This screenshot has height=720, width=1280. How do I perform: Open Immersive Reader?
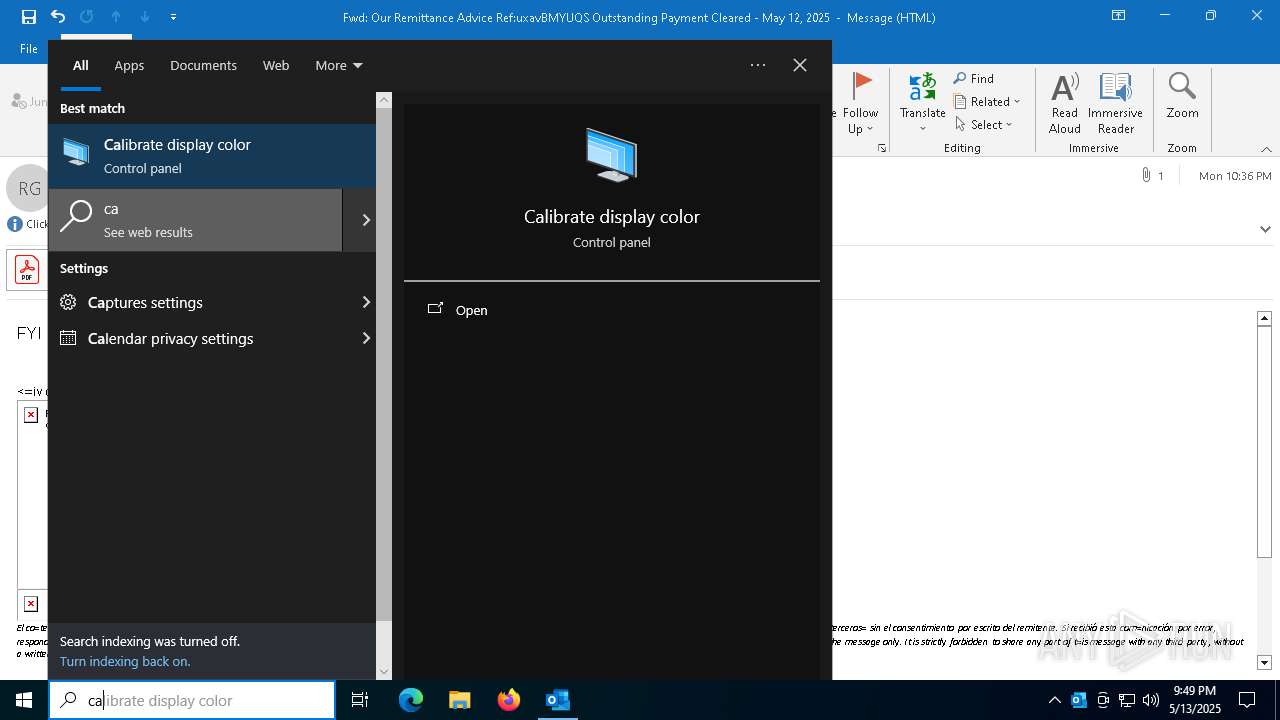pyautogui.click(x=1115, y=103)
